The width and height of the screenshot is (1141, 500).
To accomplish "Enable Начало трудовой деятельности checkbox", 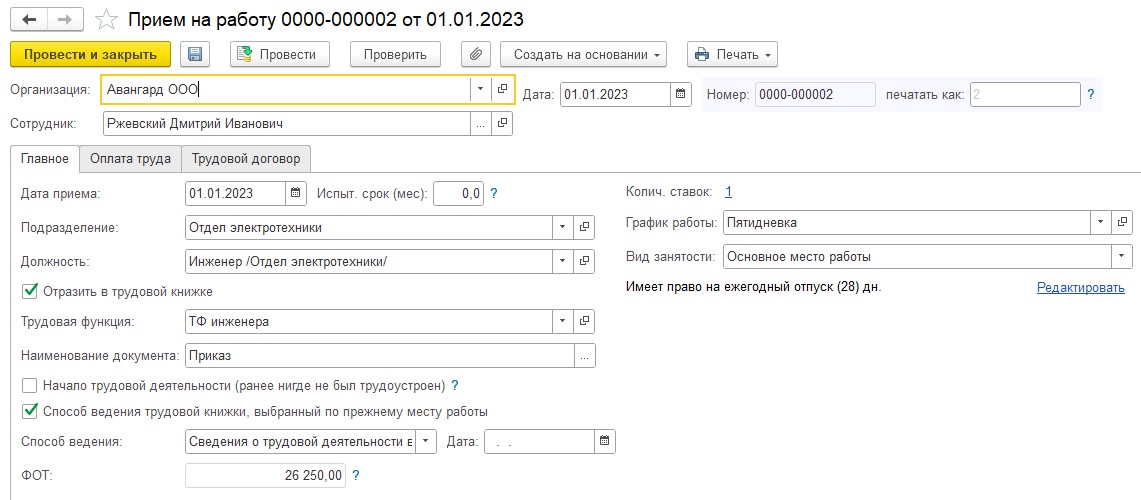I will point(30,385).
